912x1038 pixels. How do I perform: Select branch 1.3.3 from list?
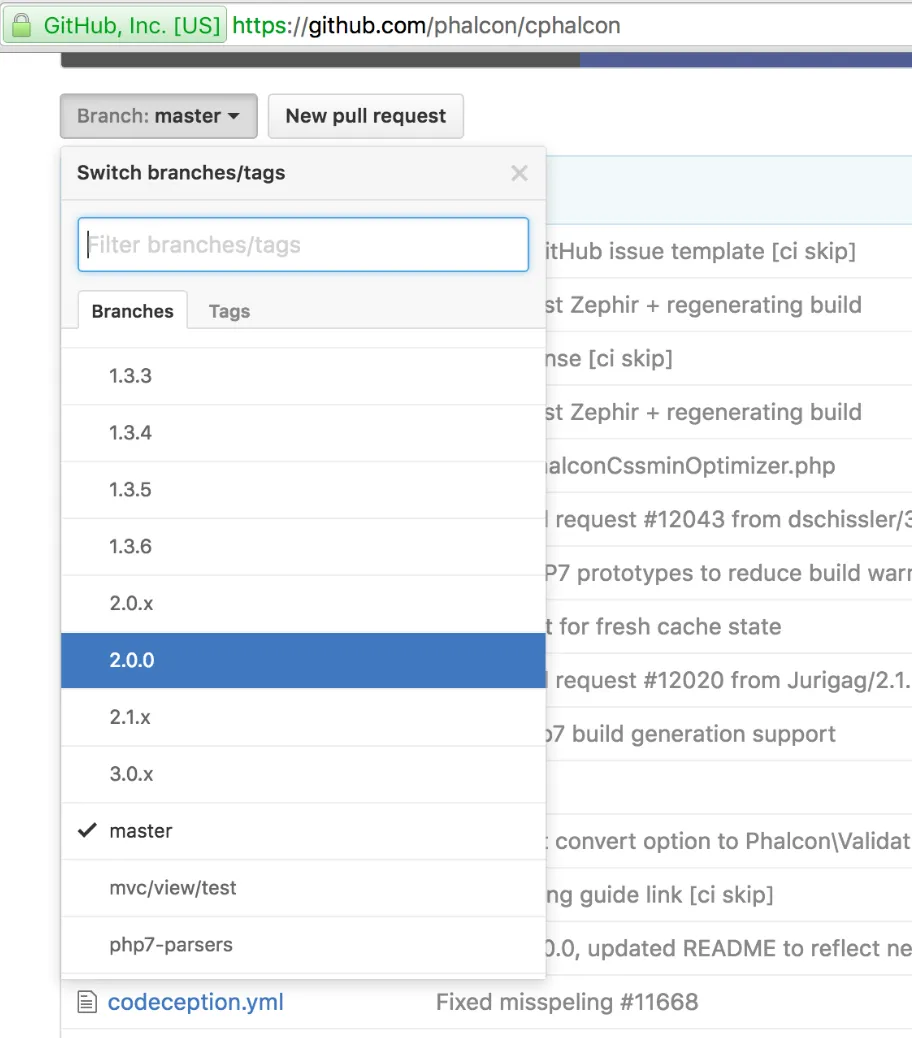click(x=131, y=376)
